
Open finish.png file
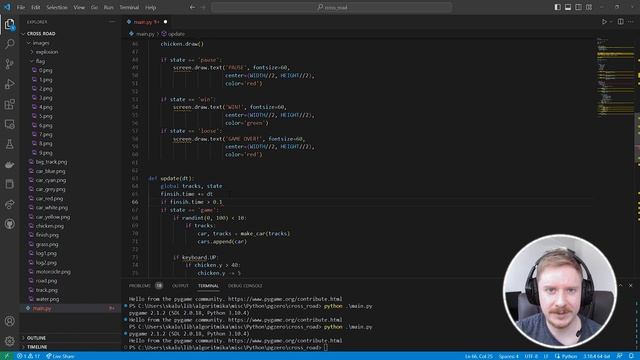pos(47,235)
